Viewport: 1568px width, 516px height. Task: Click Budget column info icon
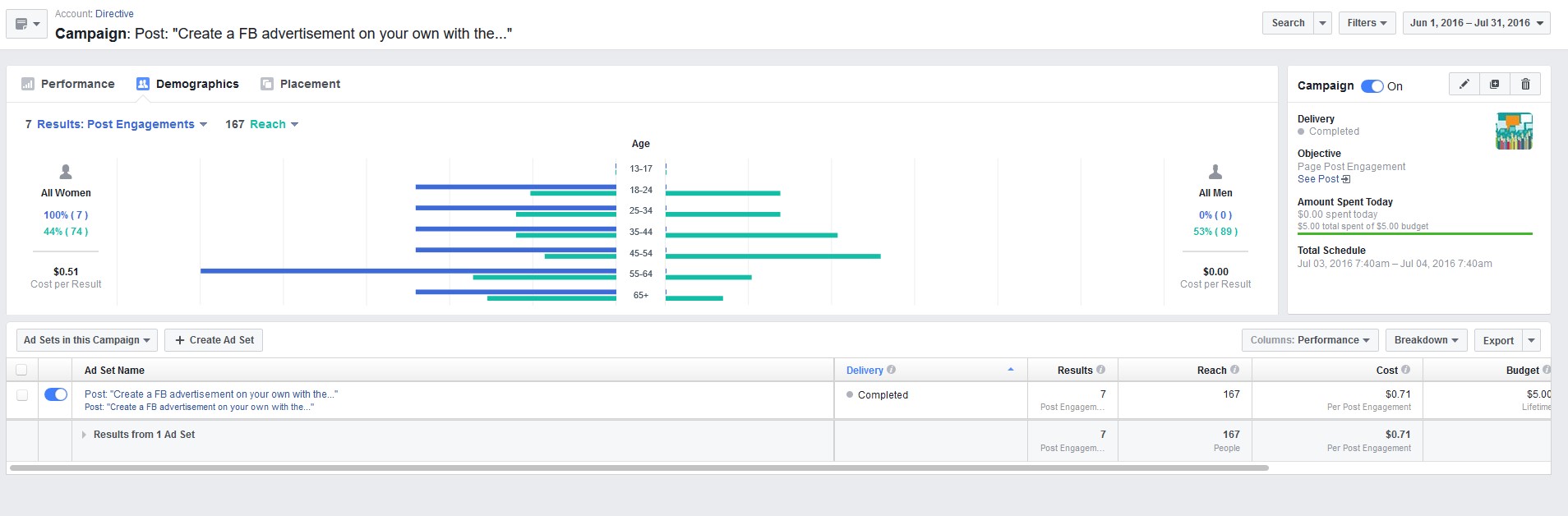tap(1547, 370)
